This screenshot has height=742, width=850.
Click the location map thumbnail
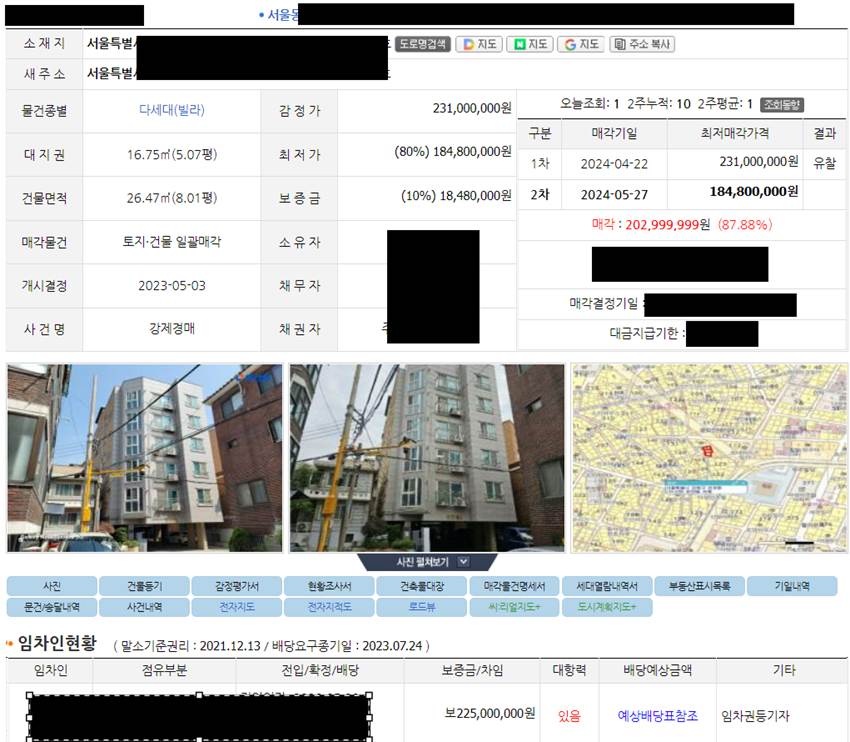click(x=709, y=458)
